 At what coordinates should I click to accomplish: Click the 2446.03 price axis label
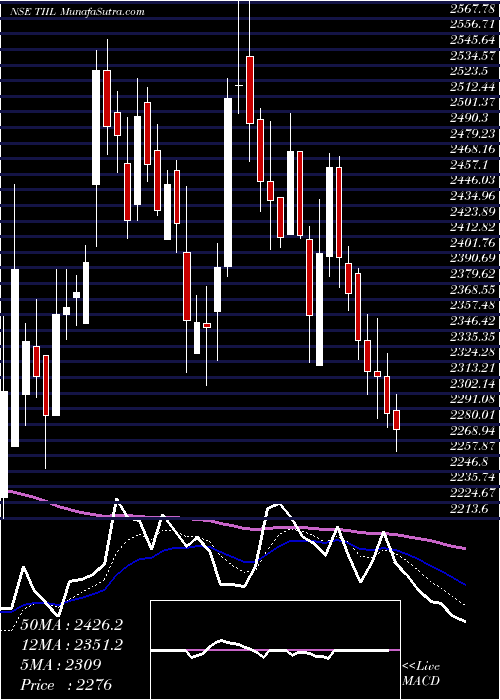tap(474, 180)
